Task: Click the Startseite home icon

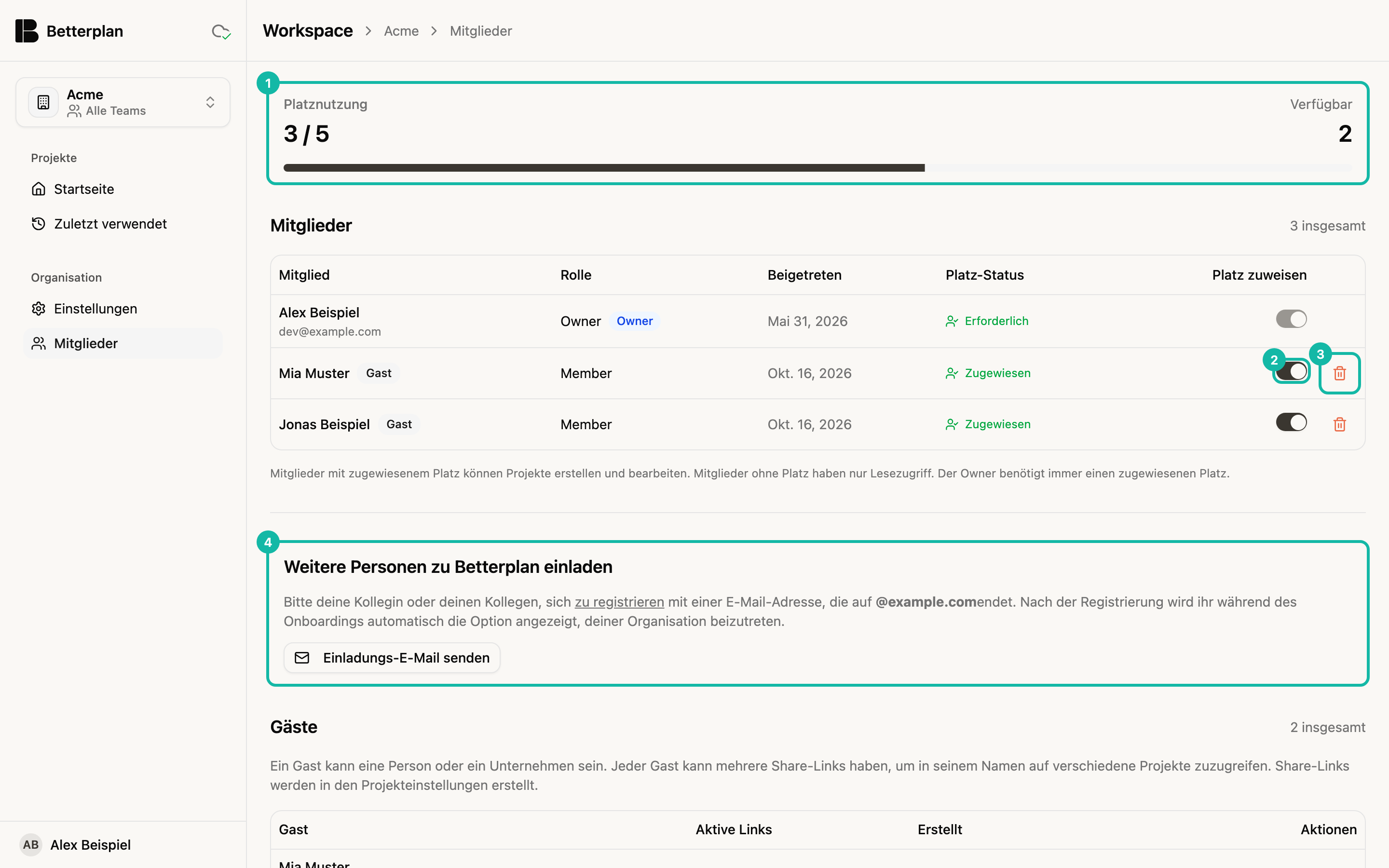Action: (x=39, y=189)
